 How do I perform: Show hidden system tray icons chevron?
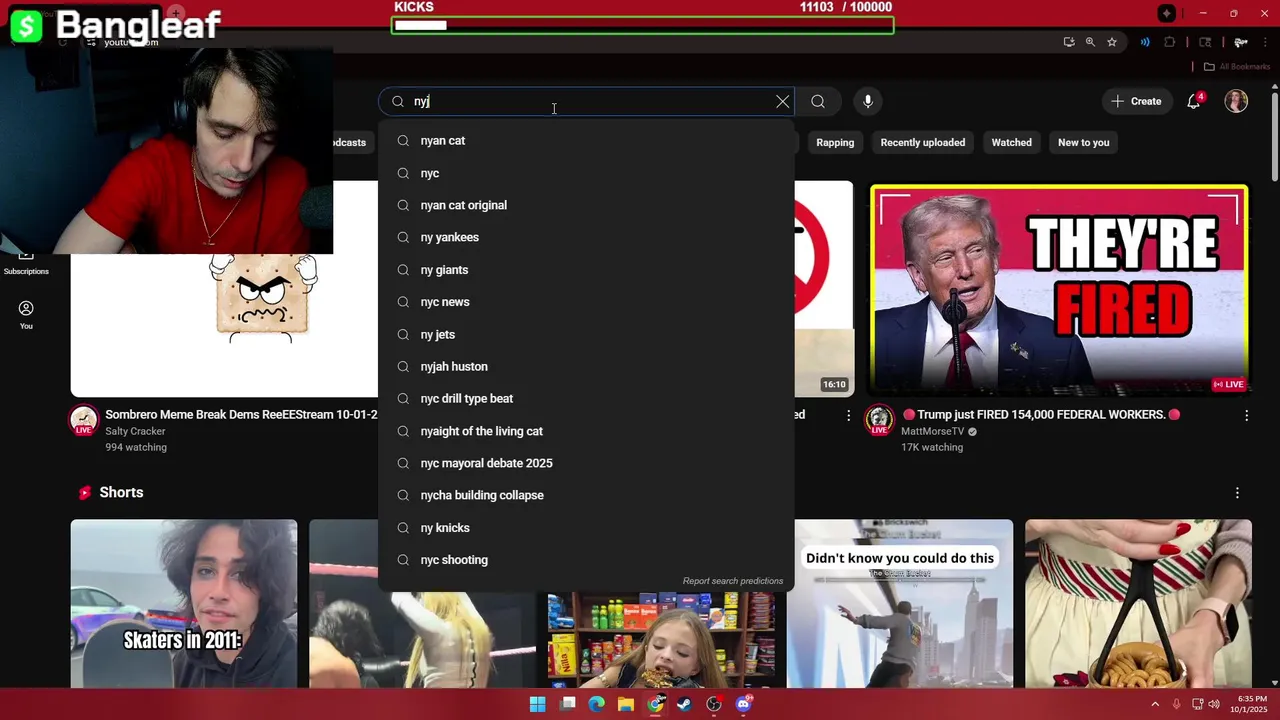[x=1155, y=704]
